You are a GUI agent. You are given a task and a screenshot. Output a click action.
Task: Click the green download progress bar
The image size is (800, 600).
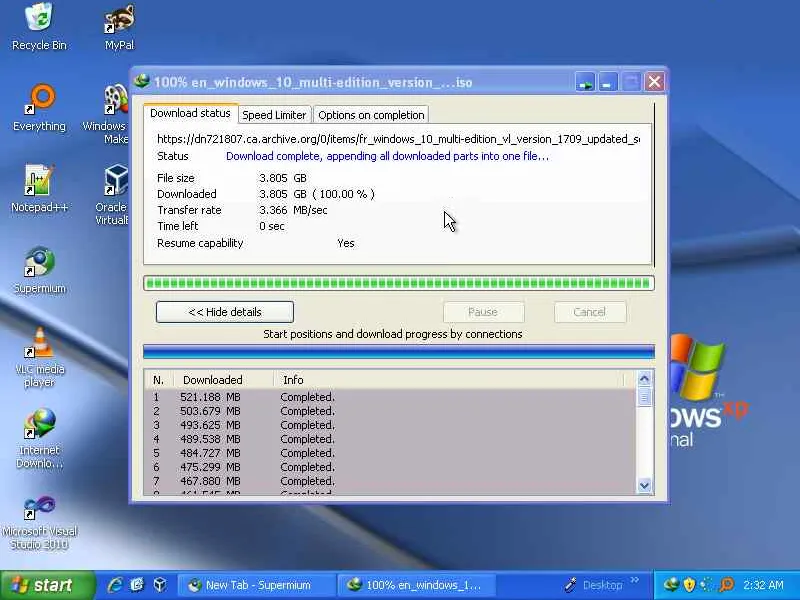398,283
